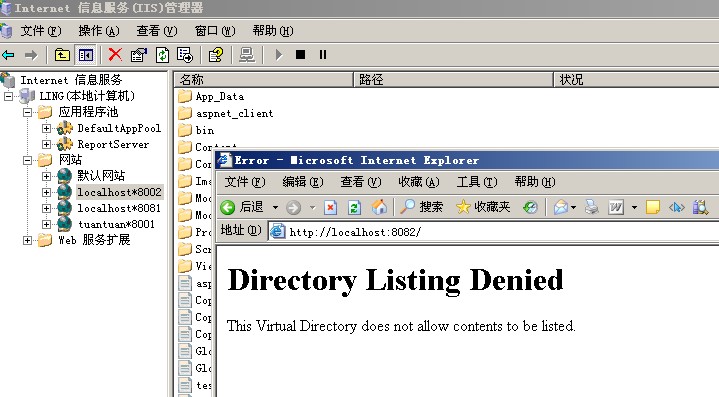Sort by the 状况 column header

(636, 80)
